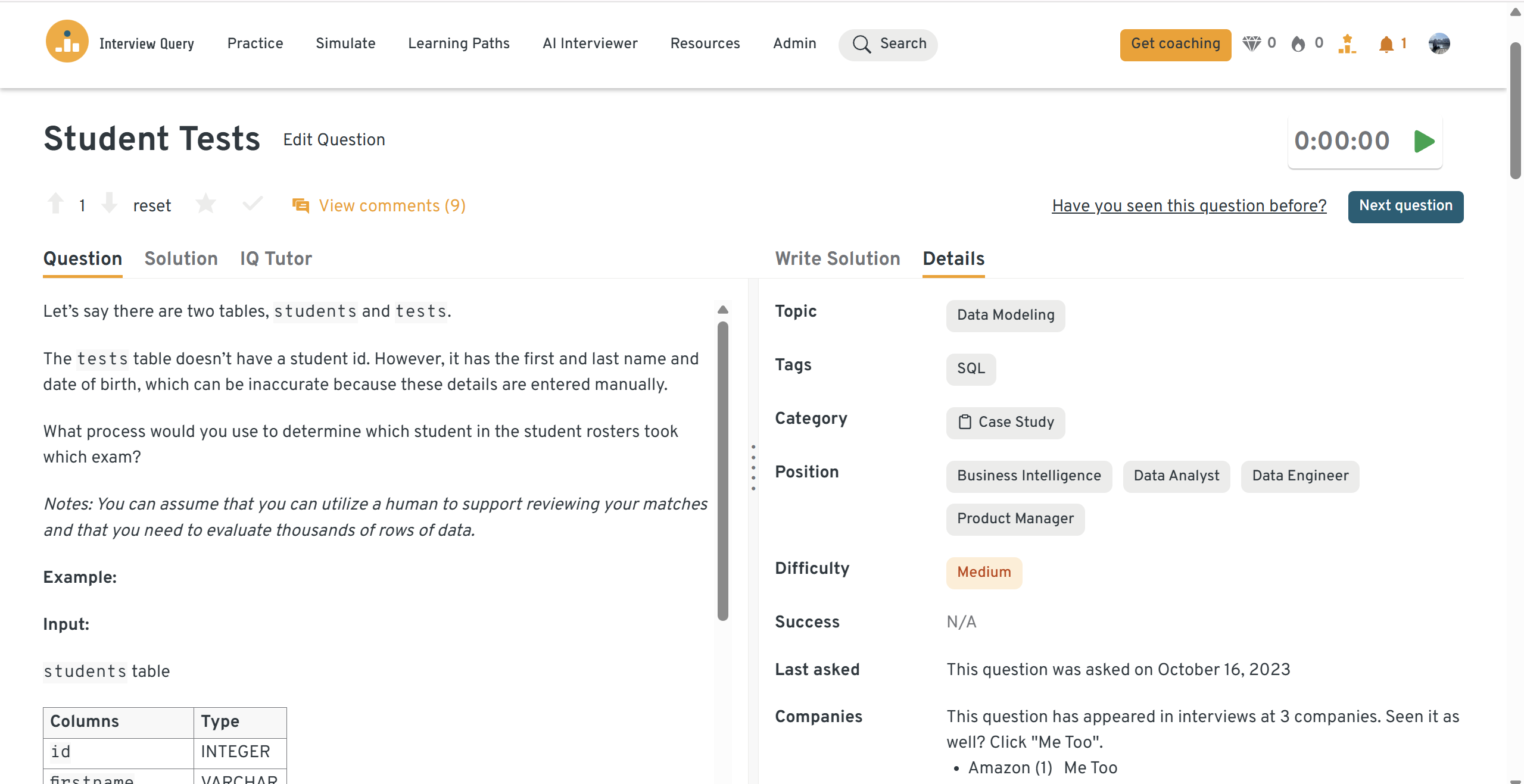The width and height of the screenshot is (1524, 784).
Task: Open the leaderboard podium icon
Action: coord(1347,44)
